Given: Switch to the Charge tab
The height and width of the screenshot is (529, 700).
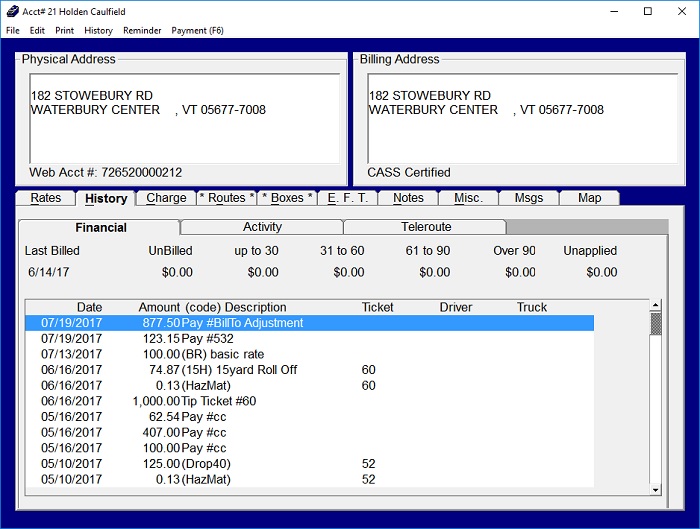Looking at the screenshot, I should 166,198.
